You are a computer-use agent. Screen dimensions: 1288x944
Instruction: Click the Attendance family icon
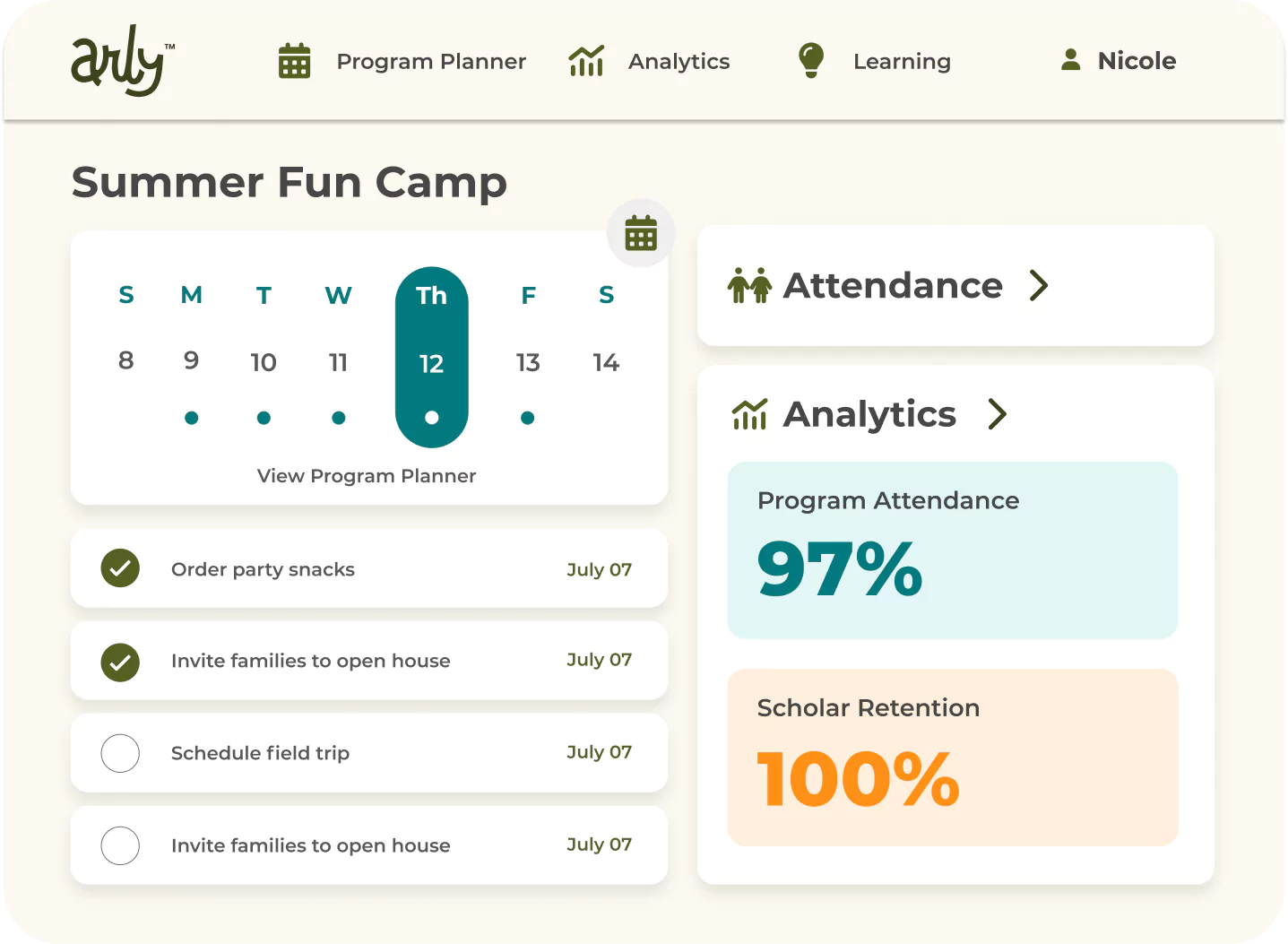coord(749,285)
